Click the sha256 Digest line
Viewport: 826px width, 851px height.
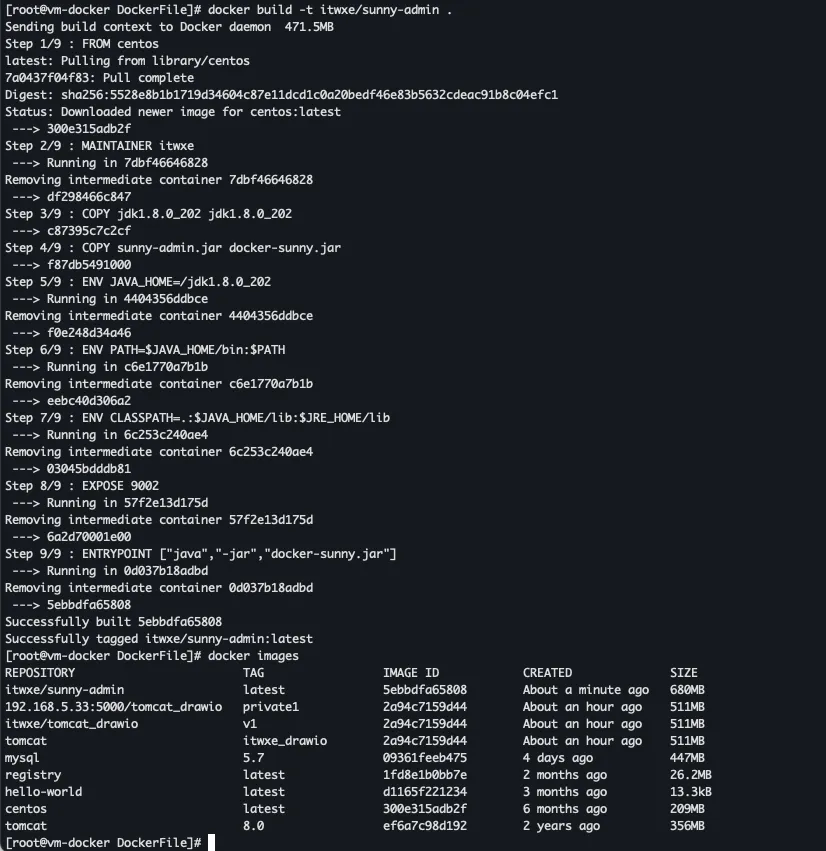pyautogui.click(x=281, y=95)
